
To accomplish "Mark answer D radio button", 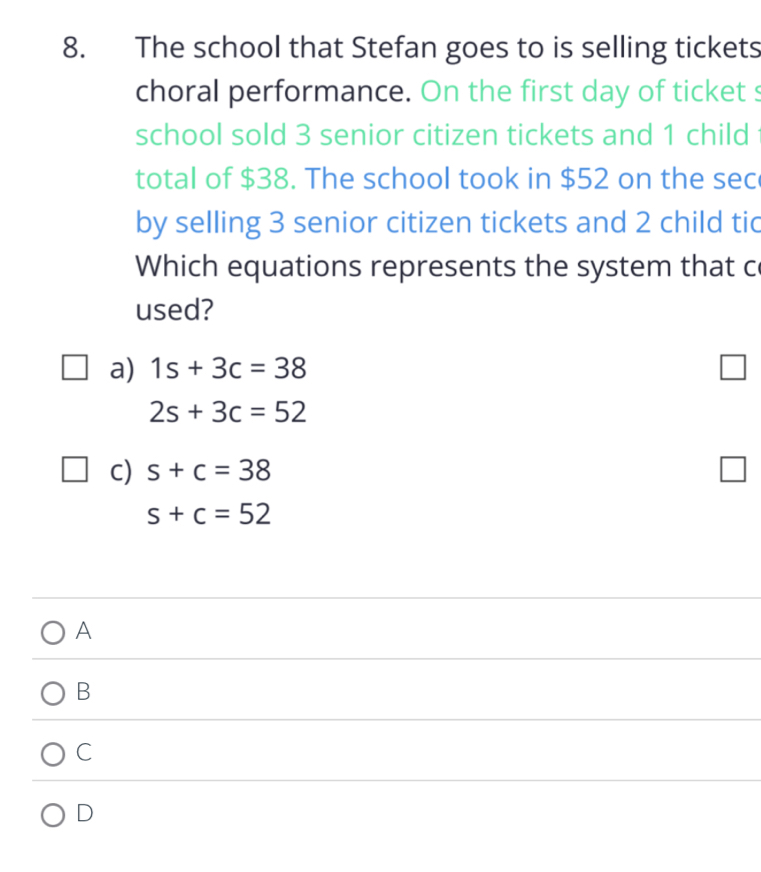I will (52, 814).
